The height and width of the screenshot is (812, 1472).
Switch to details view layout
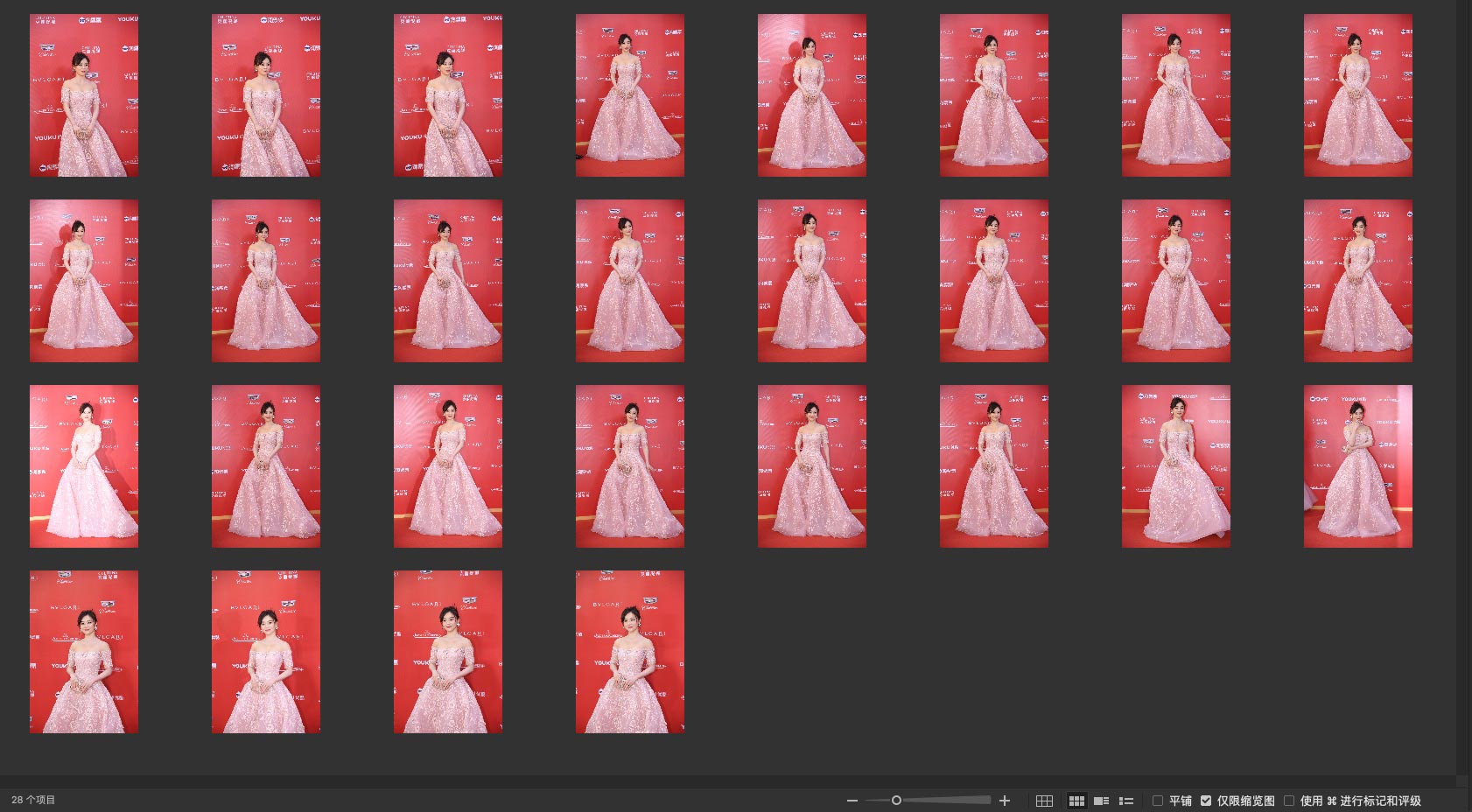point(1101,801)
